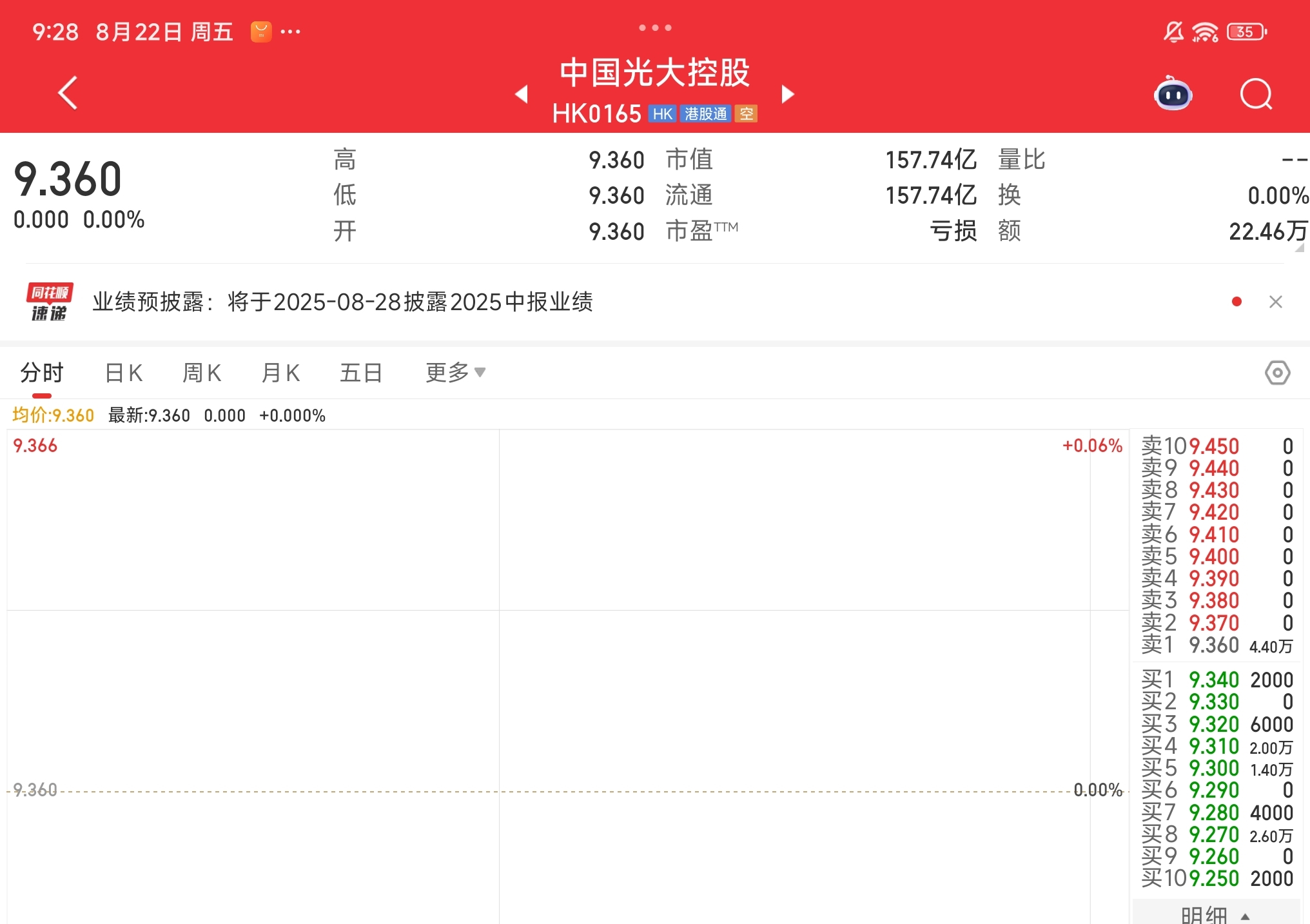Expand quote details corner triangle
The image size is (1310, 924).
click(1300, 248)
